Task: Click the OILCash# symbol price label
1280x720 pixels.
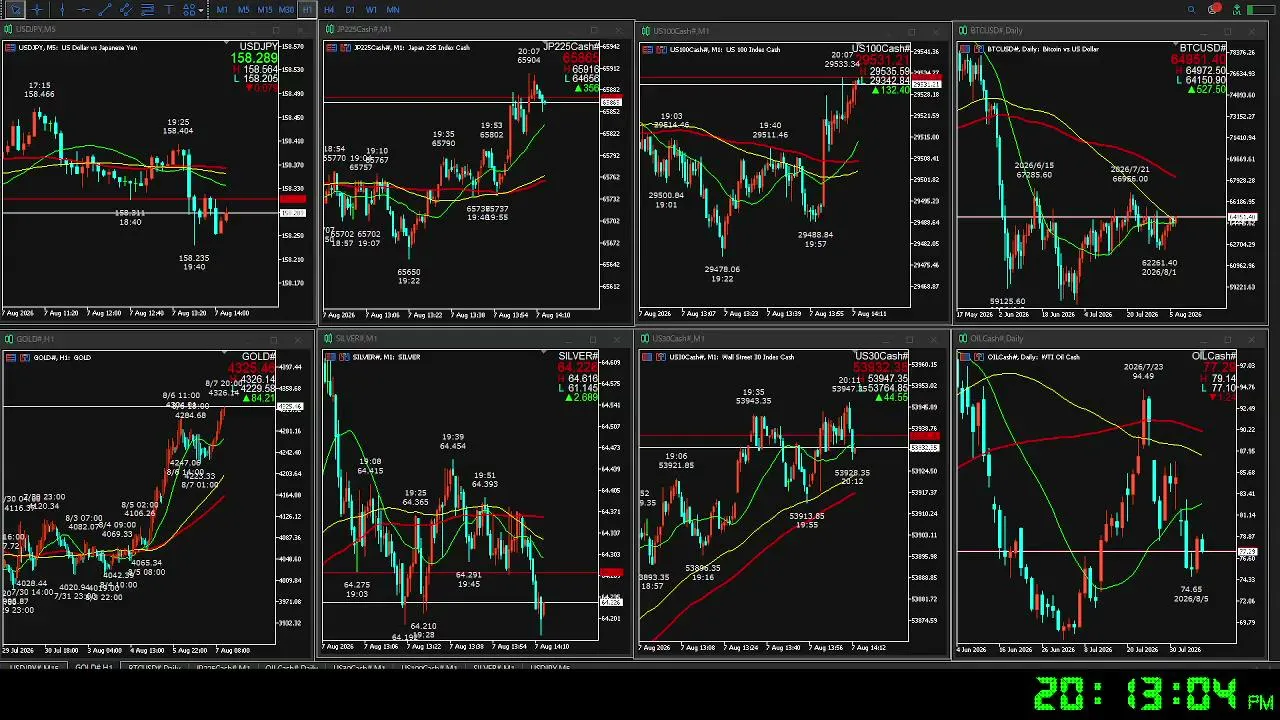Action: pos(1213,356)
